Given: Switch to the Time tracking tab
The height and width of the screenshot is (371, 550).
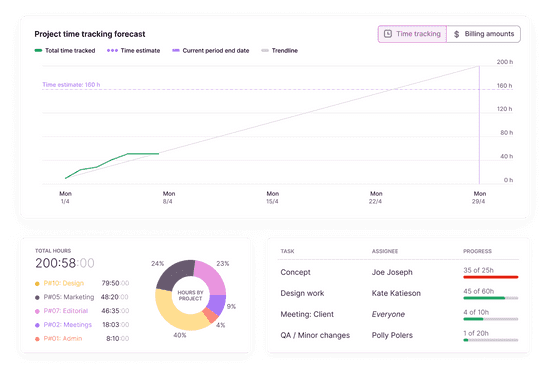Looking at the screenshot, I should pos(412,34).
